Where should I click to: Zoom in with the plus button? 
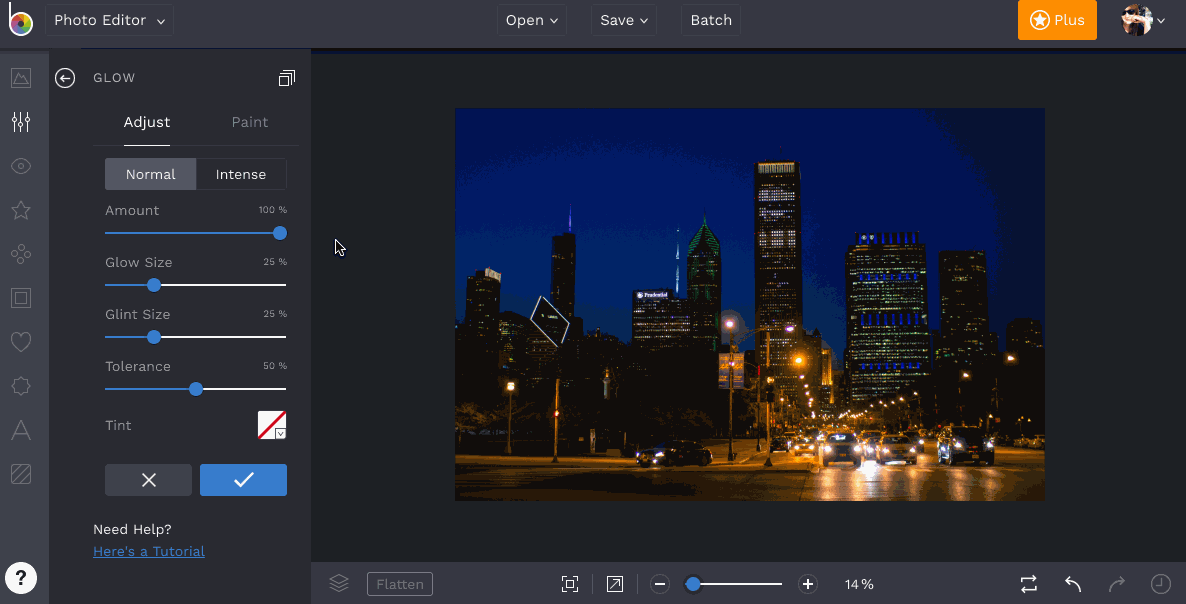click(808, 584)
